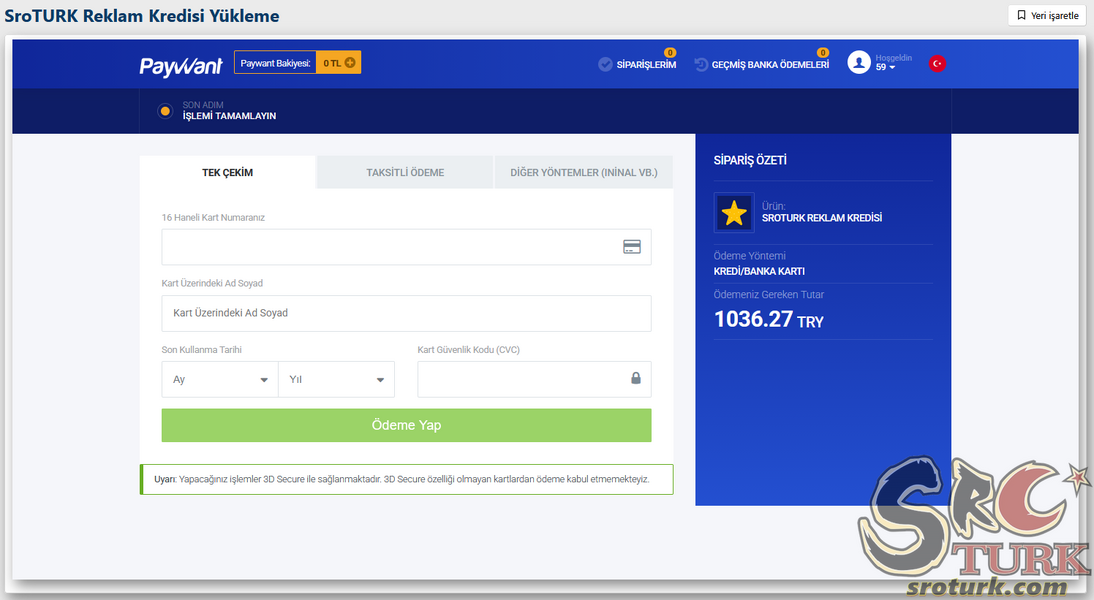Click the bookmark icon next to Yeri işaretle
Screen dimensions: 1094x600
[x=1021, y=15]
